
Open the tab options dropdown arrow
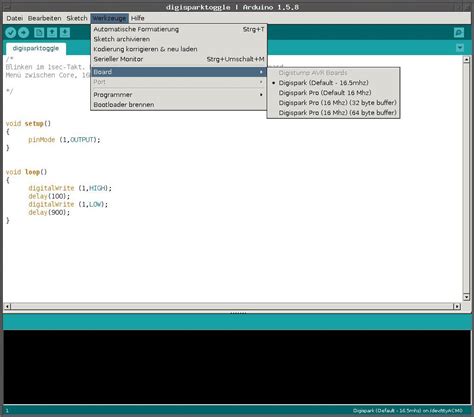[460, 48]
